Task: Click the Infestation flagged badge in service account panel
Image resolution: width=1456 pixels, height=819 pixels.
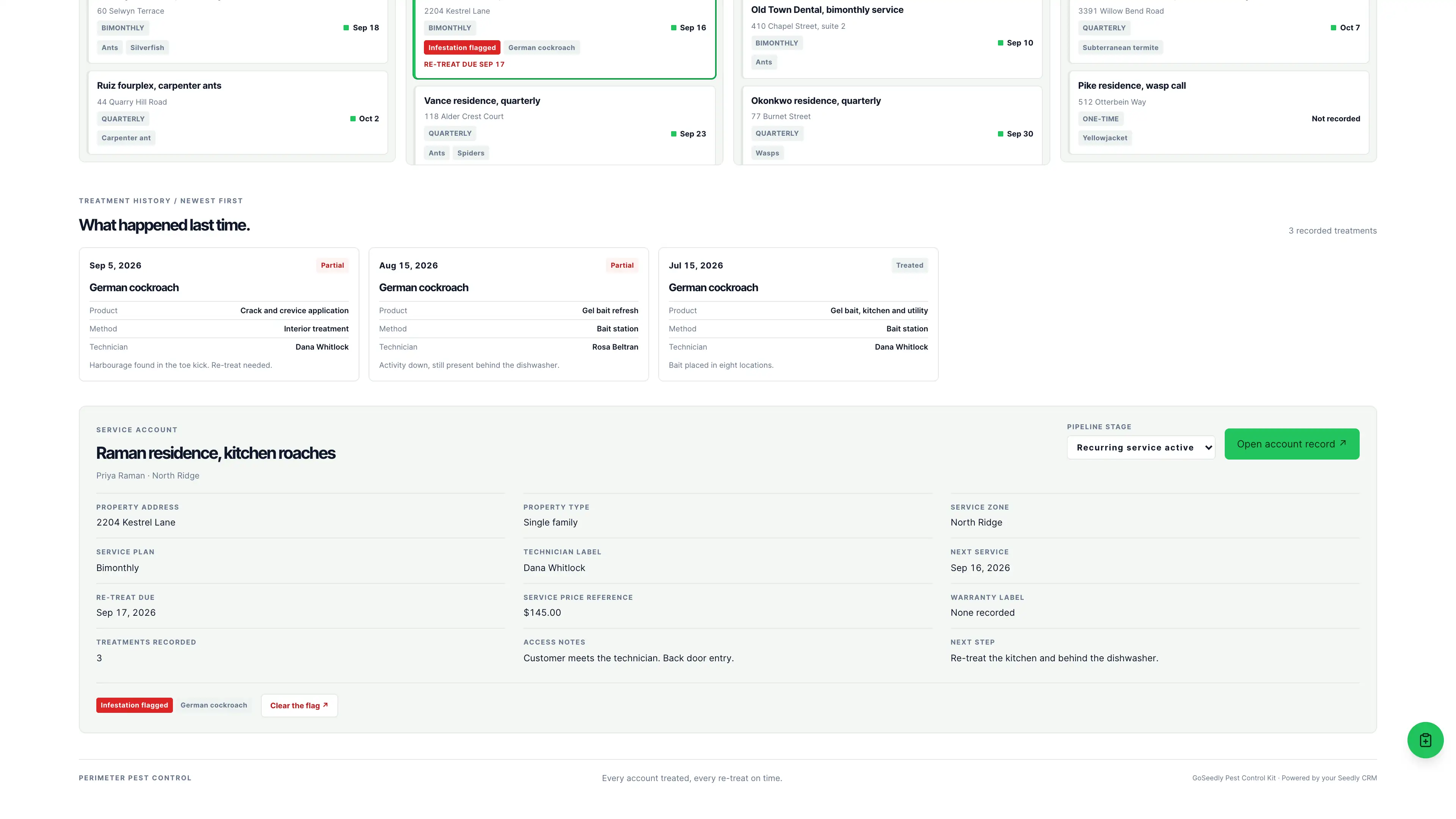Action: (x=134, y=705)
